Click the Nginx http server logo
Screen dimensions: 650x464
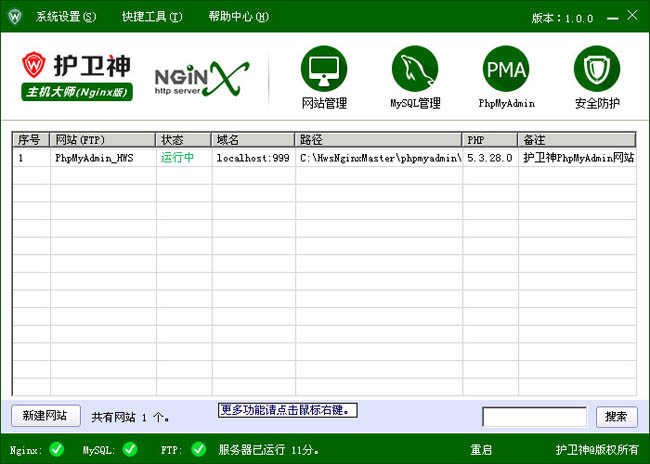tap(202, 79)
